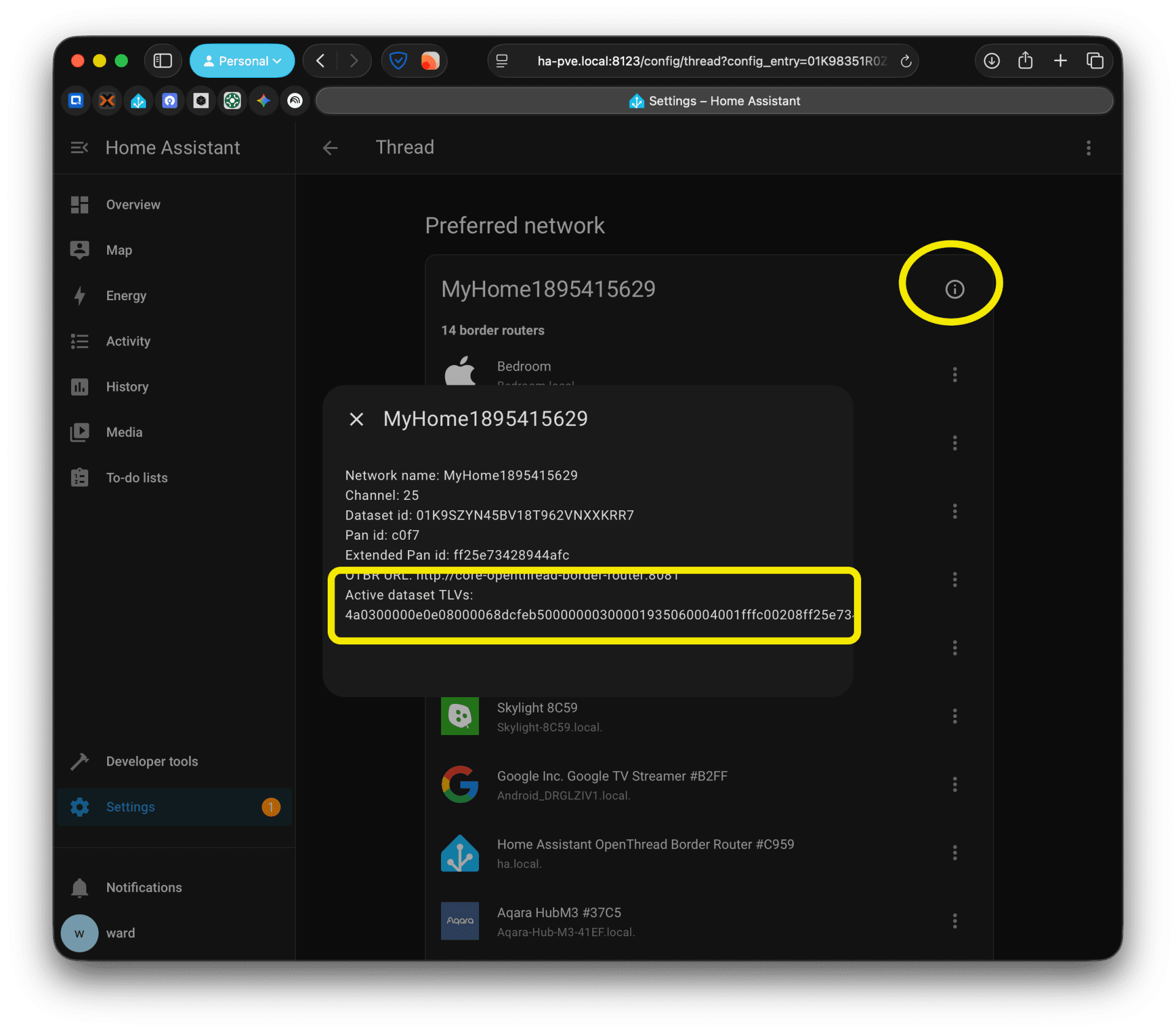Open the ward user profile
The height and width of the screenshot is (1031, 1176).
pos(120,933)
